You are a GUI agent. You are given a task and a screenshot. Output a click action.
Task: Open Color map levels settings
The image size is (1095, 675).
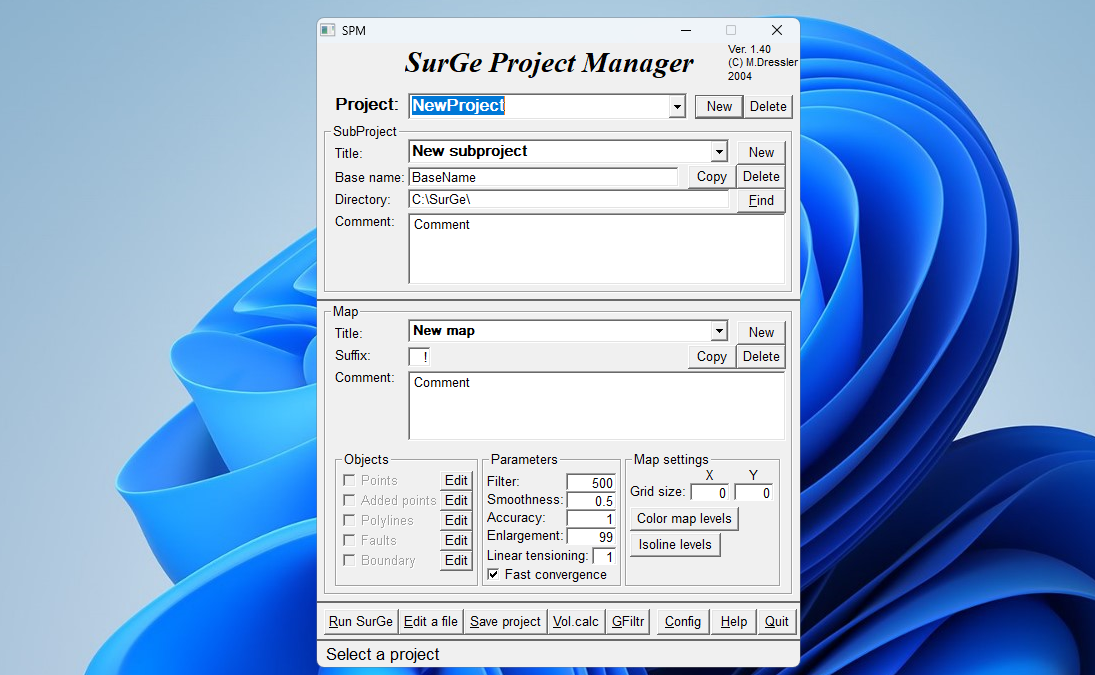click(x=684, y=519)
